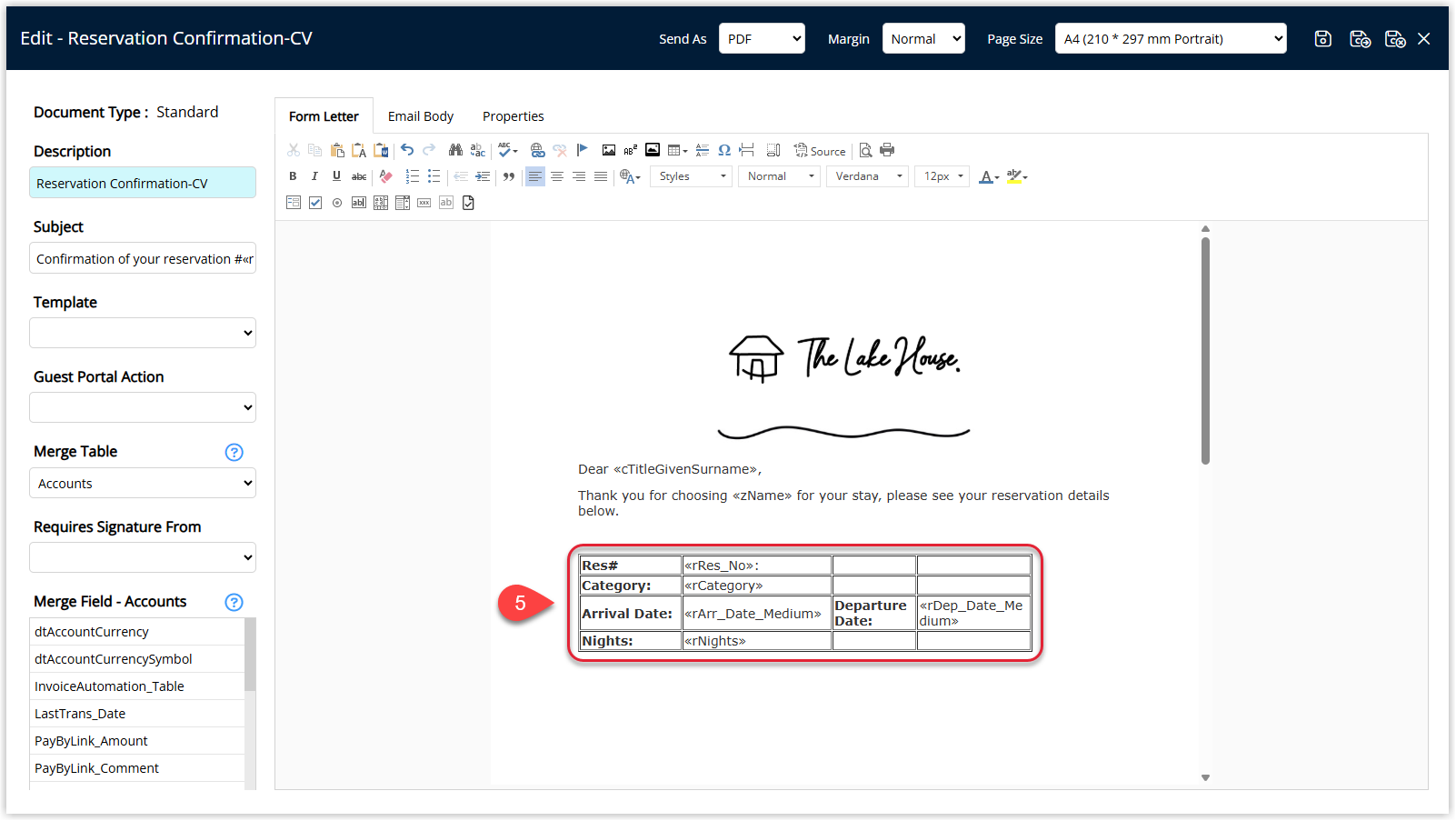Viewport: 1456px width, 821px height.
Task: Toggle justify alignment
Action: coord(601,176)
